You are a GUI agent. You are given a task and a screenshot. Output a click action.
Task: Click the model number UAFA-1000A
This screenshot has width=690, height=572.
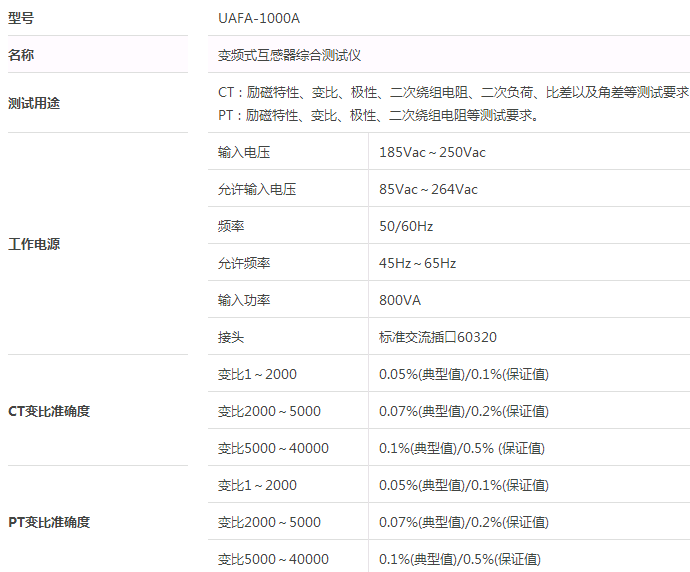click(x=258, y=18)
